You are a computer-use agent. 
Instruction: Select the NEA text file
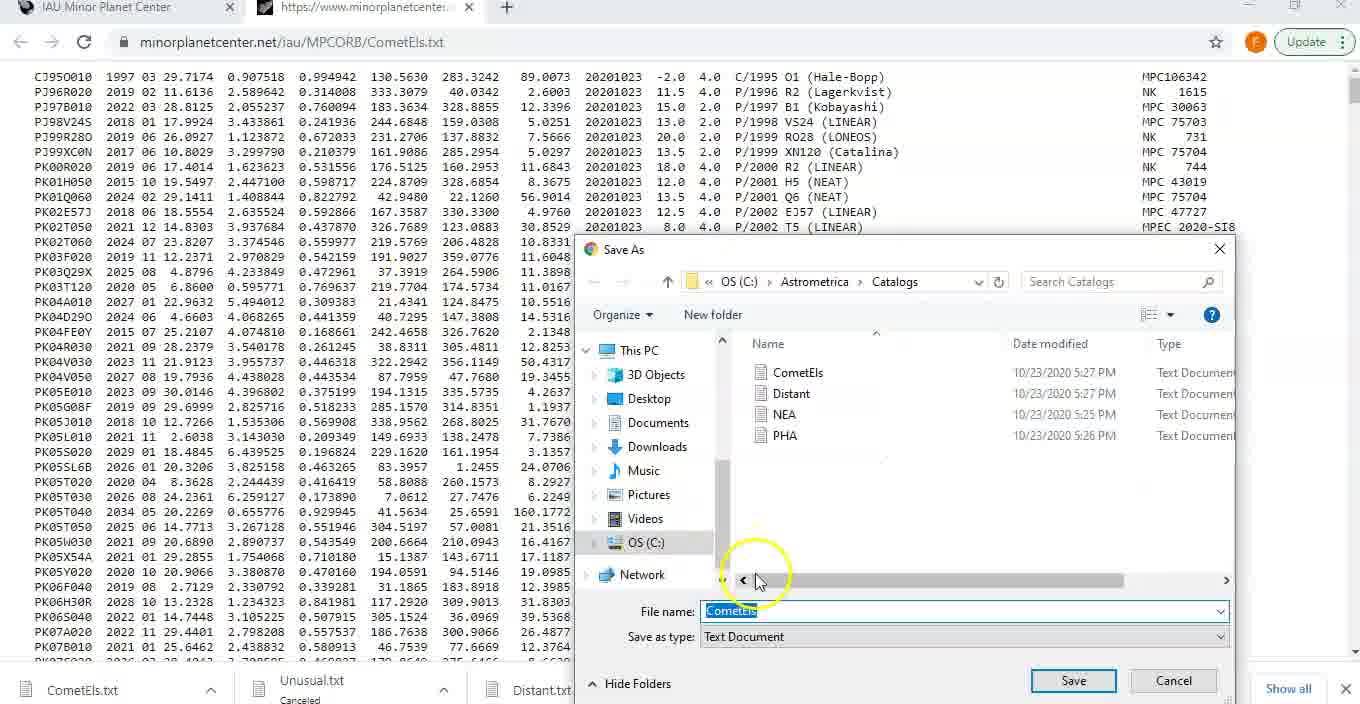784,415
